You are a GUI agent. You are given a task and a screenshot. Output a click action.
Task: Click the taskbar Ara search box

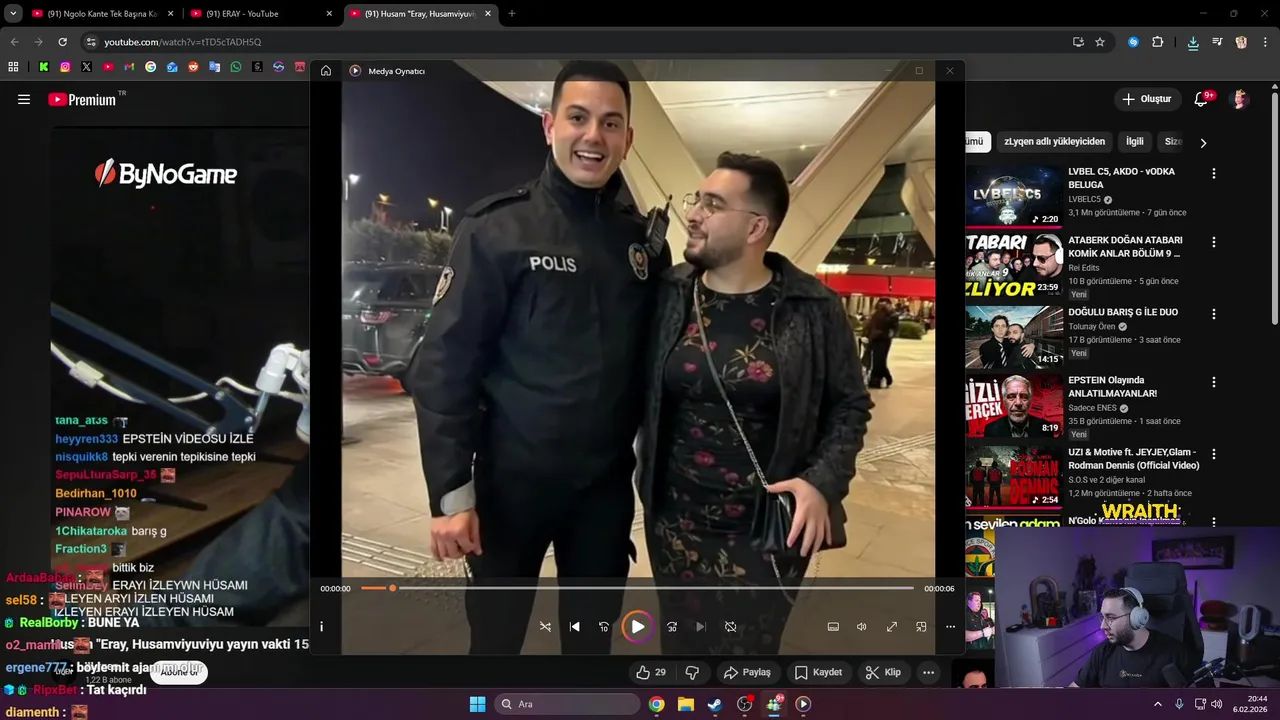click(x=568, y=704)
